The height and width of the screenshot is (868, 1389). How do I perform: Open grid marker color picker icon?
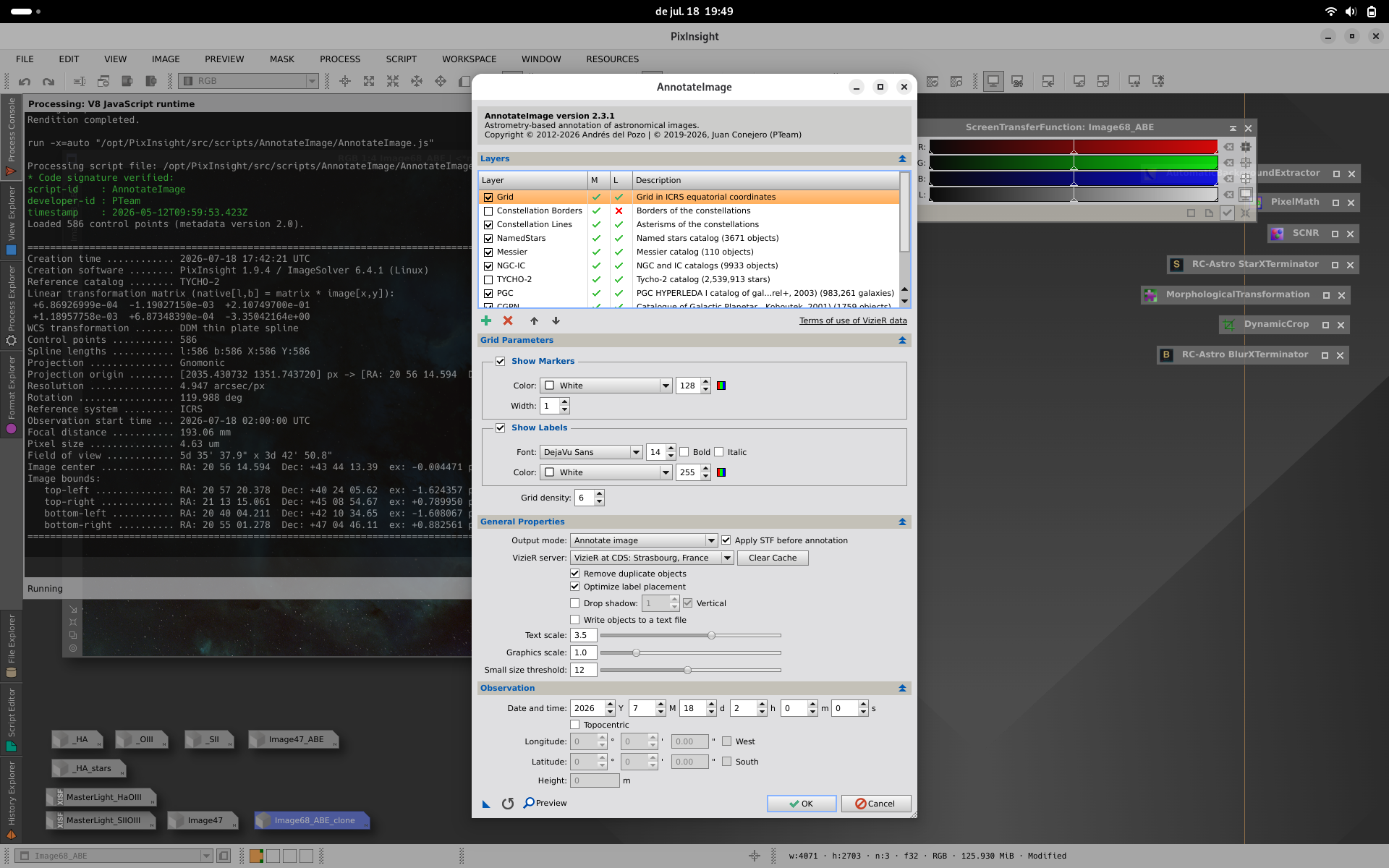click(721, 386)
